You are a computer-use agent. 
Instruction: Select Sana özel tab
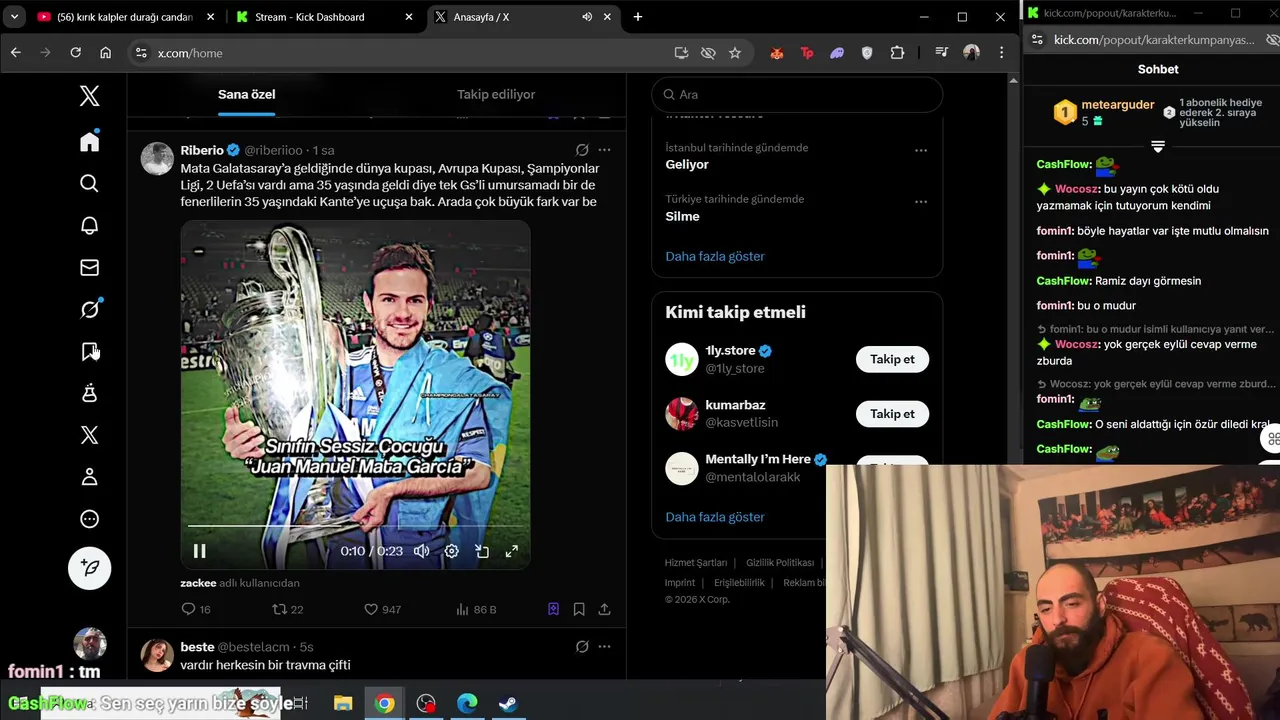coord(247,94)
